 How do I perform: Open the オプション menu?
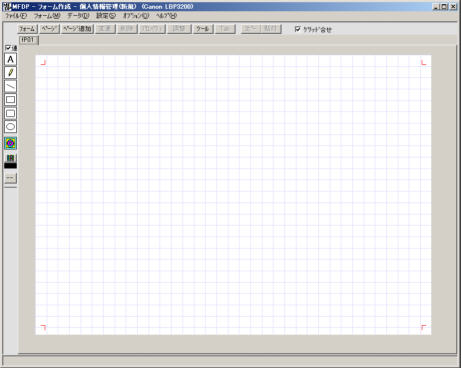pos(136,16)
